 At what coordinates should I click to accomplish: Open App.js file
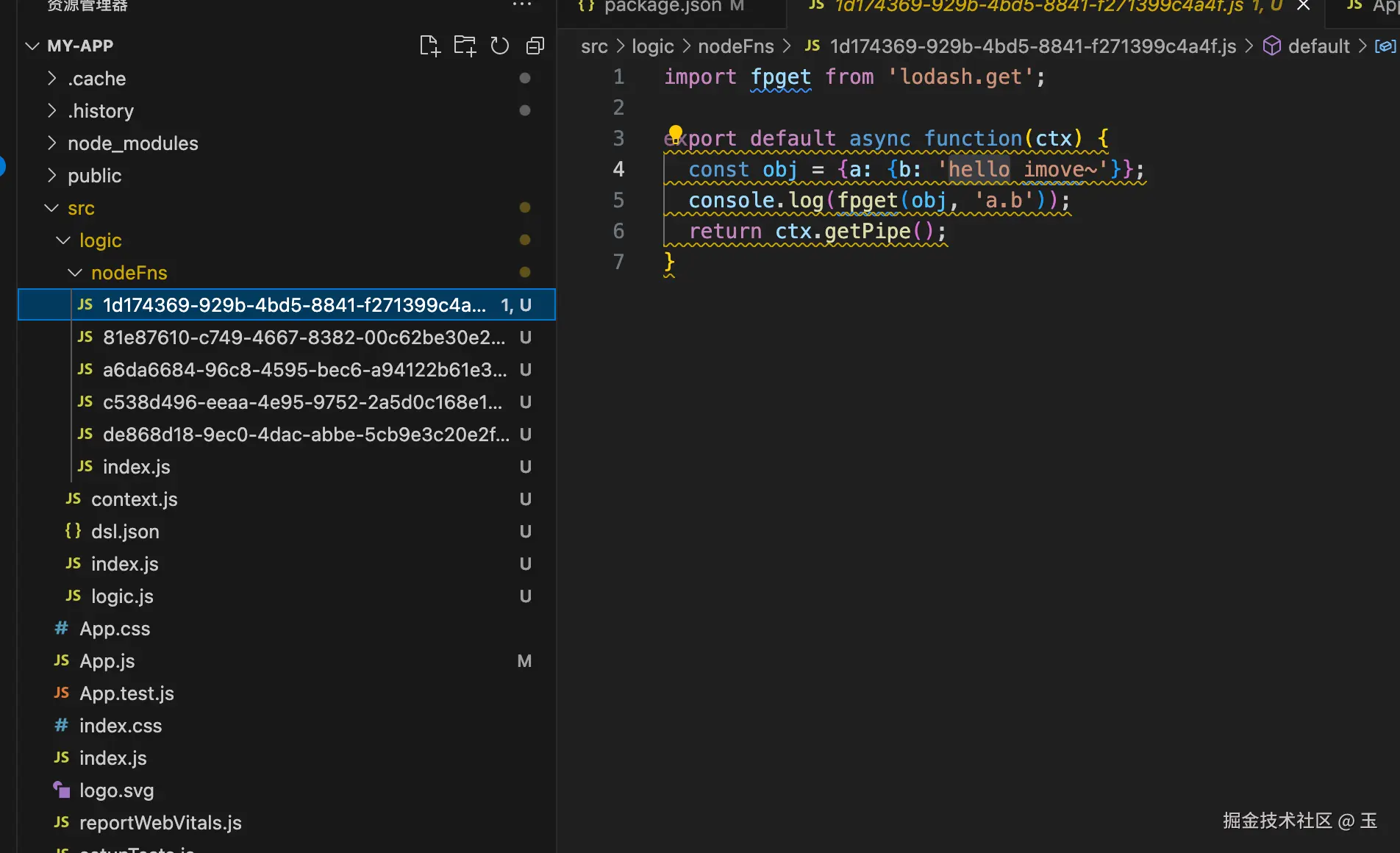click(x=287, y=661)
